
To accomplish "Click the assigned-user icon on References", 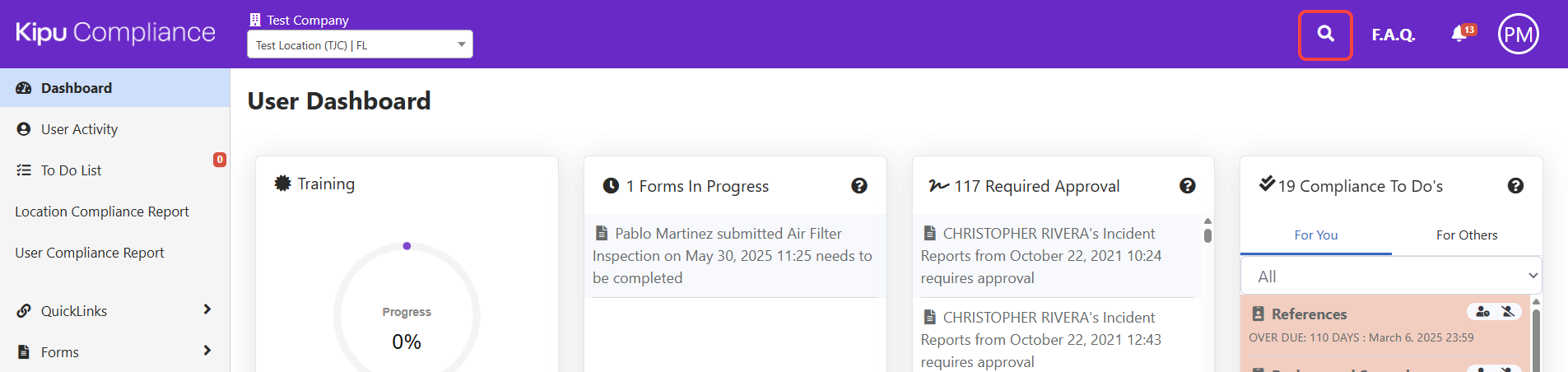I will pyautogui.click(x=1482, y=312).
